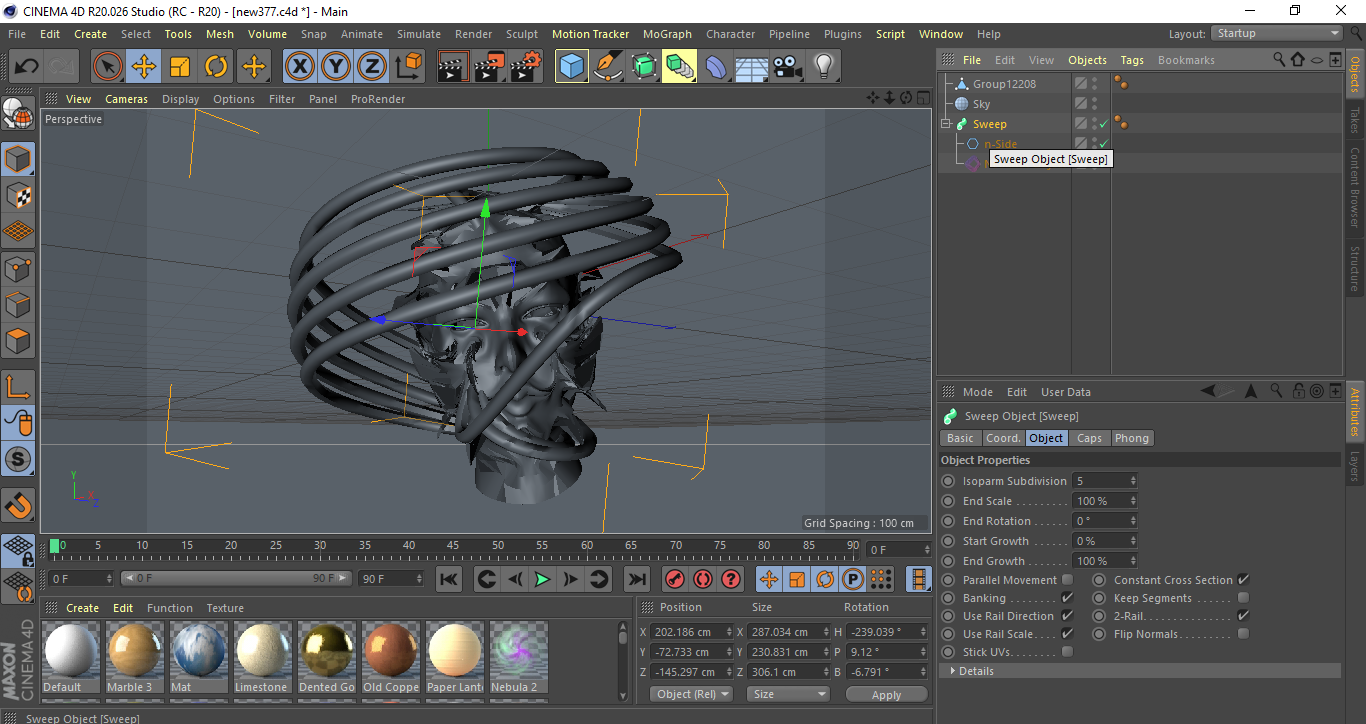The width and height of the screenshot is (1366, 724).
Task: Toggle Use Rail Direction checkbox
Action: [1067, 616]
